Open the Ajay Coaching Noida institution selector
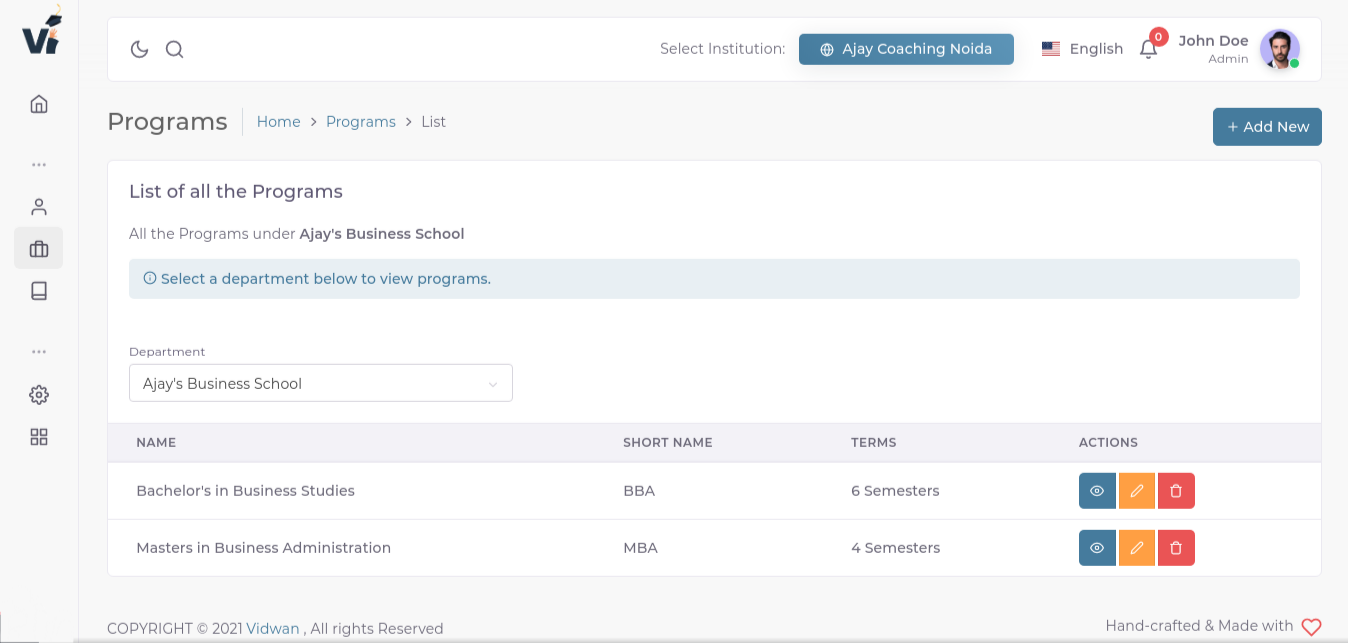The image size is (1348, 643). point(906,49)
